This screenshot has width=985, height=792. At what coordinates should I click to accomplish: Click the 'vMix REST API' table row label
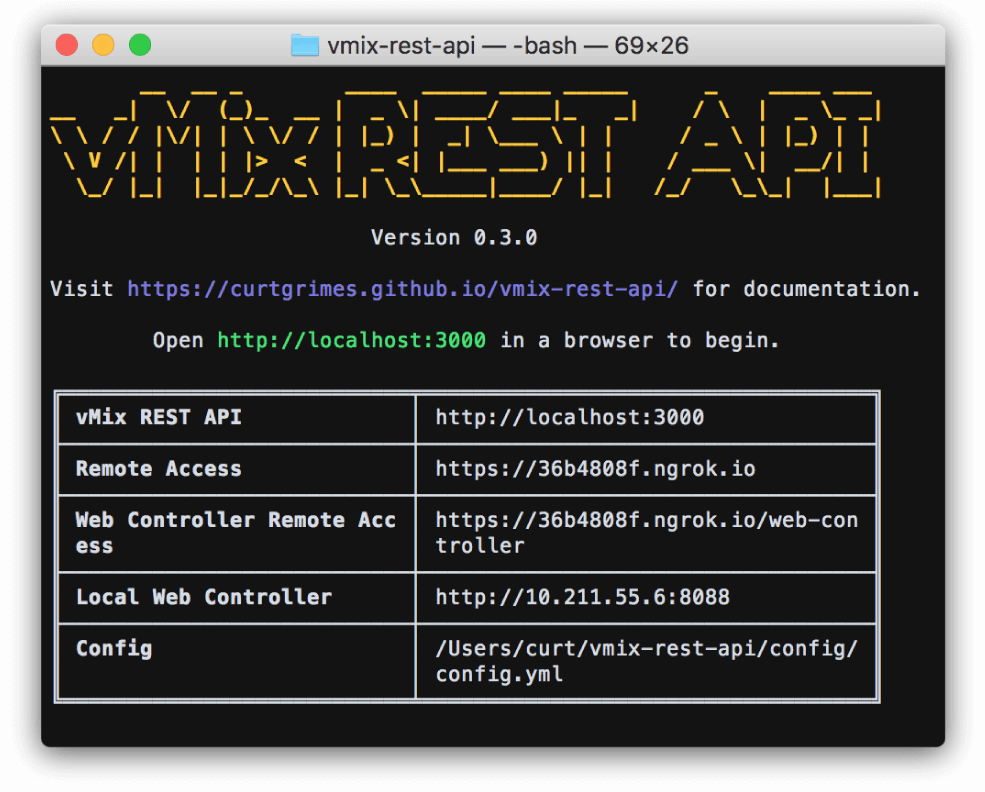[159, 417]
